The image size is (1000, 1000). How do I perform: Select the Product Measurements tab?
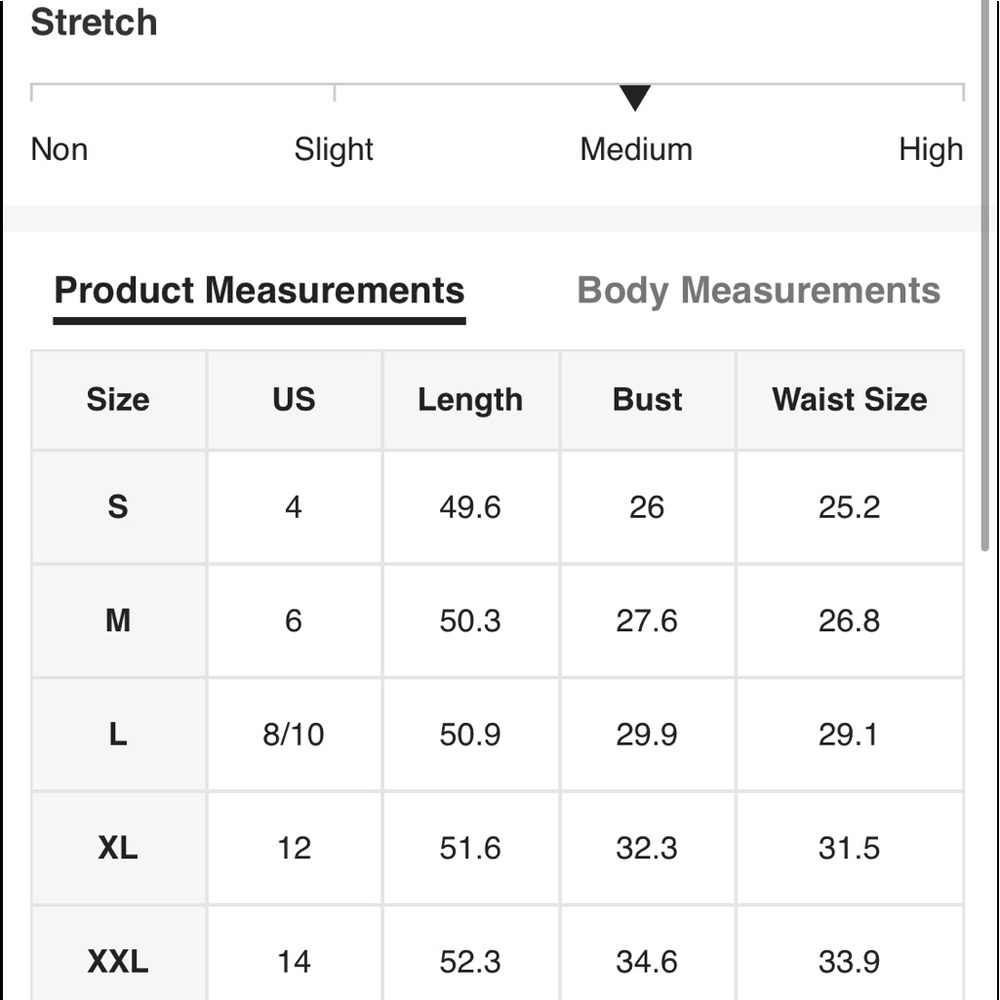point(259,291)
